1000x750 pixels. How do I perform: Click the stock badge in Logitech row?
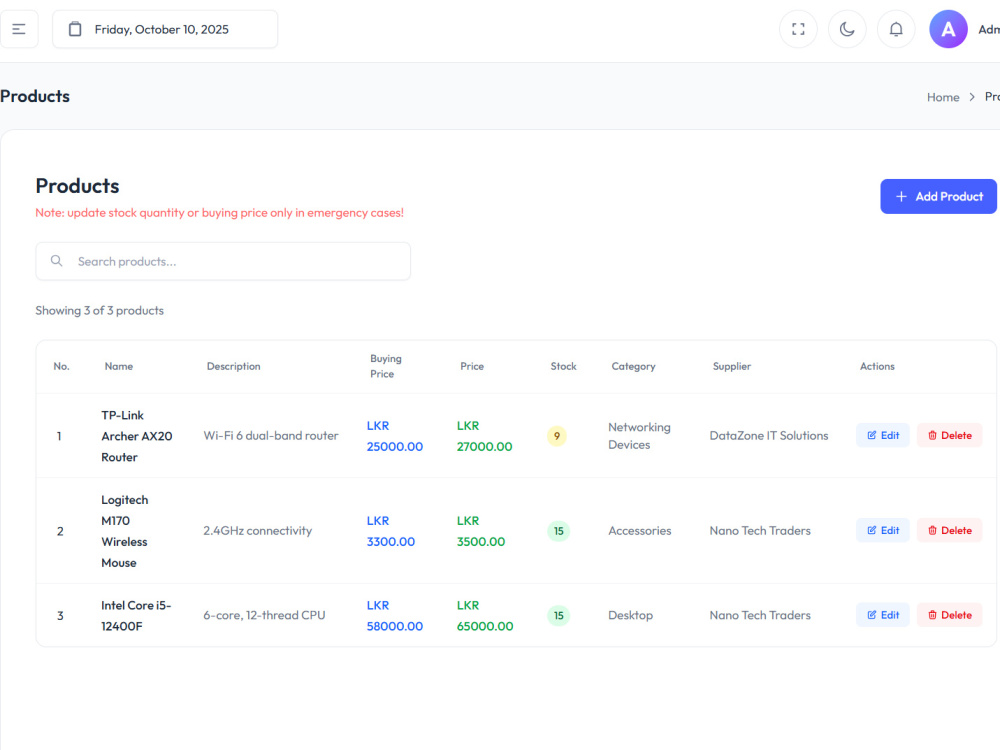(559, 531)
